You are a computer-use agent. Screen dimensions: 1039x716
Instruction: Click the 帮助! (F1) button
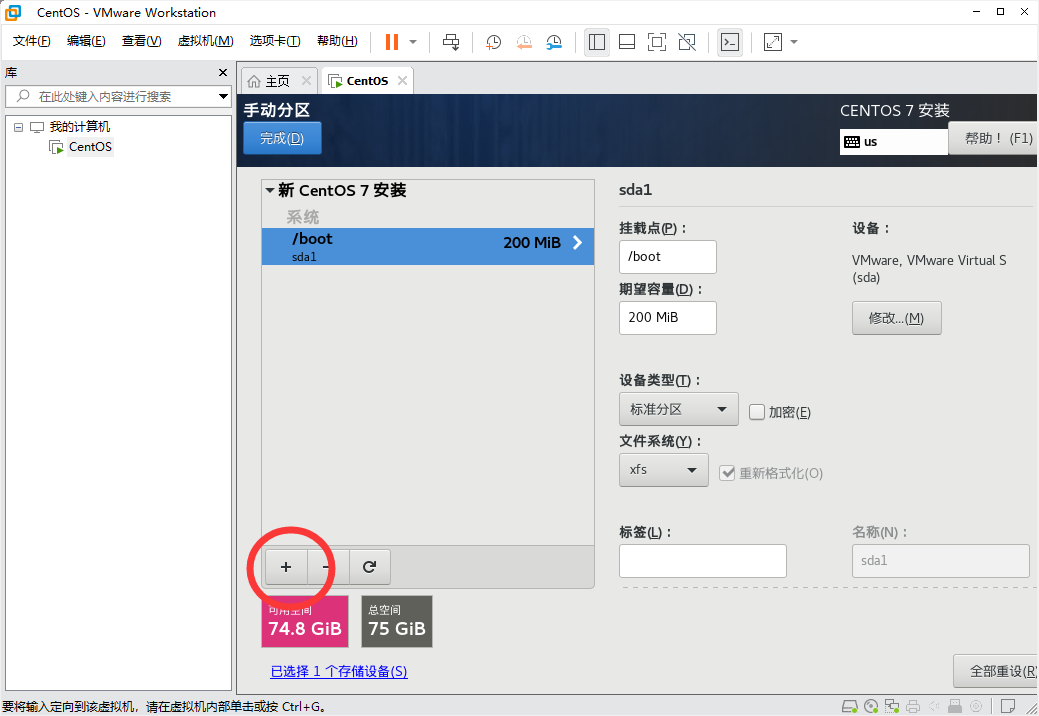tap(993, 138)
